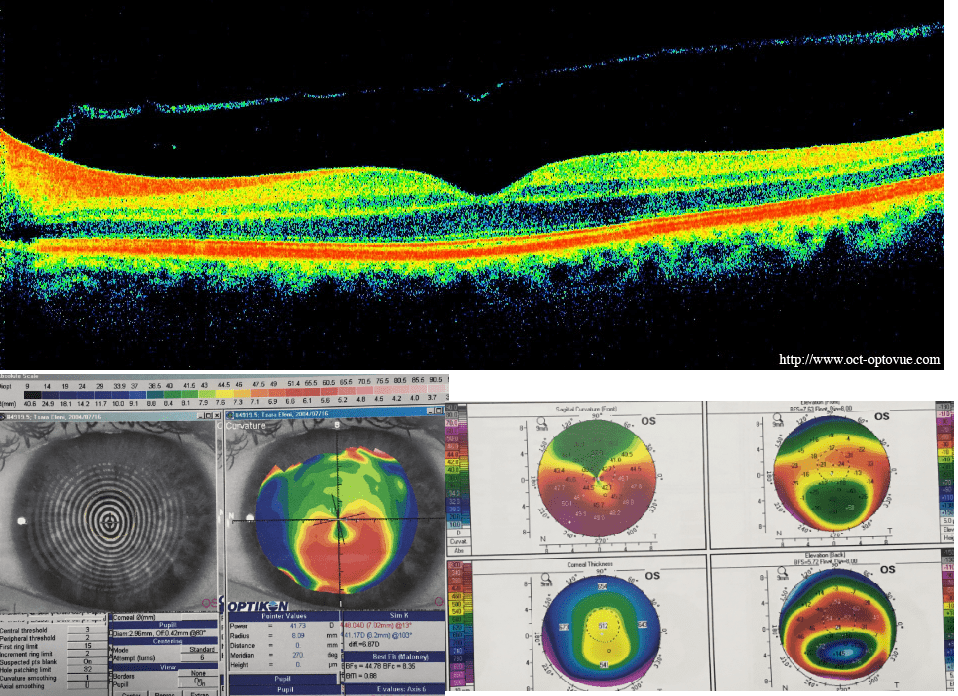Image resolution: width=958 pixels, height=696 pixels.
Task: Click magnifier icon on Elevation Back map
Action: point(783,571)
